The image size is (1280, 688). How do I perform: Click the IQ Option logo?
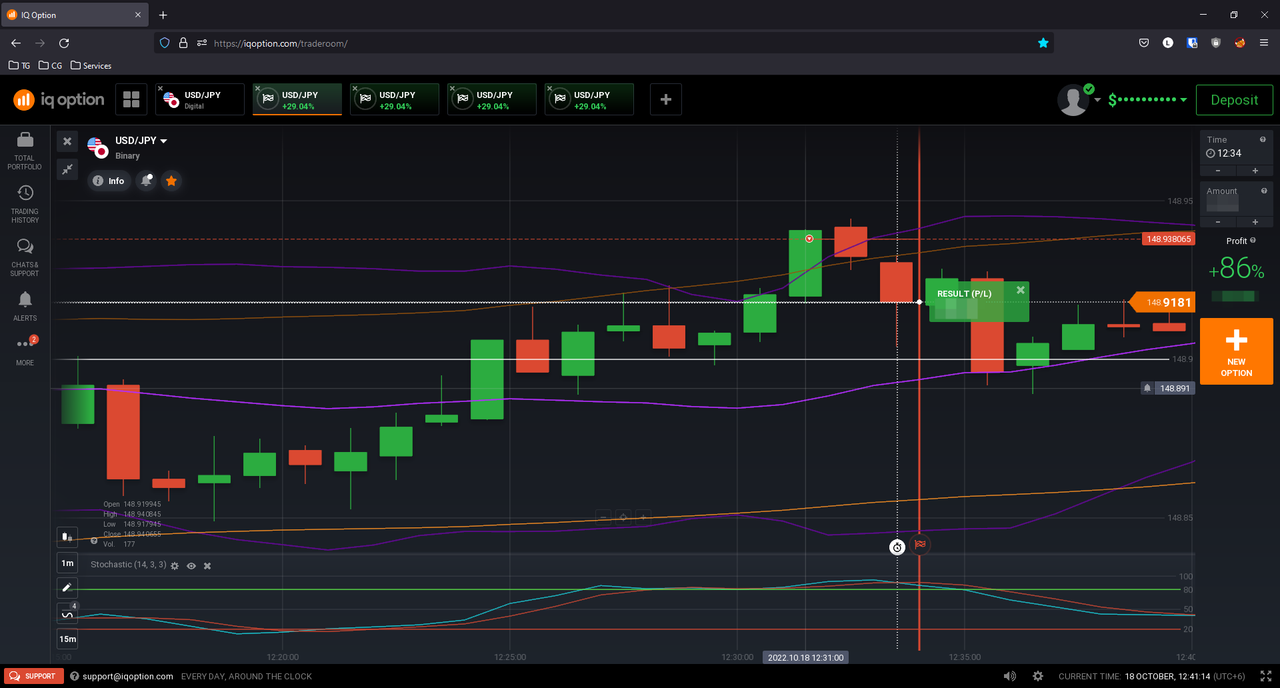click(x=58, y=99)
